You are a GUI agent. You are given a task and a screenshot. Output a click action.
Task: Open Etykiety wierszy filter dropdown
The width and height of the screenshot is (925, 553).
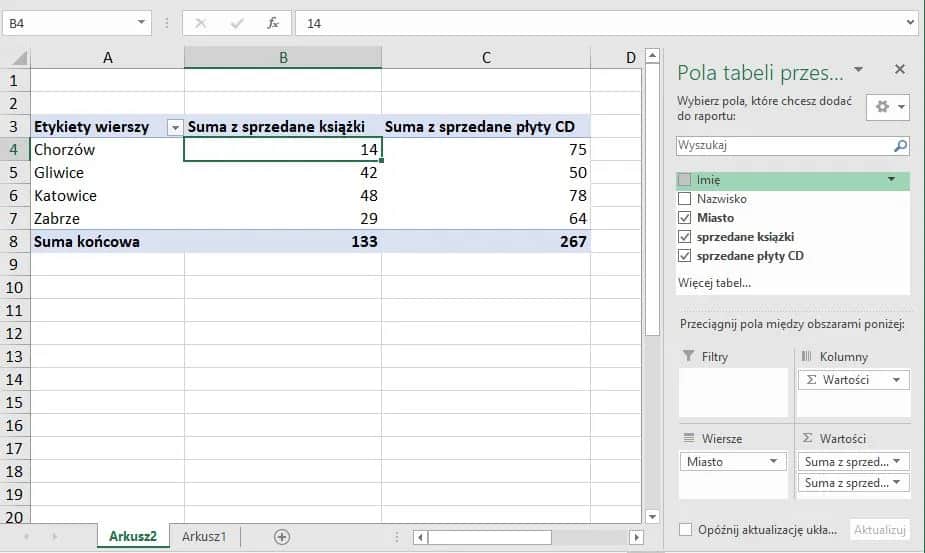point(175,127)
